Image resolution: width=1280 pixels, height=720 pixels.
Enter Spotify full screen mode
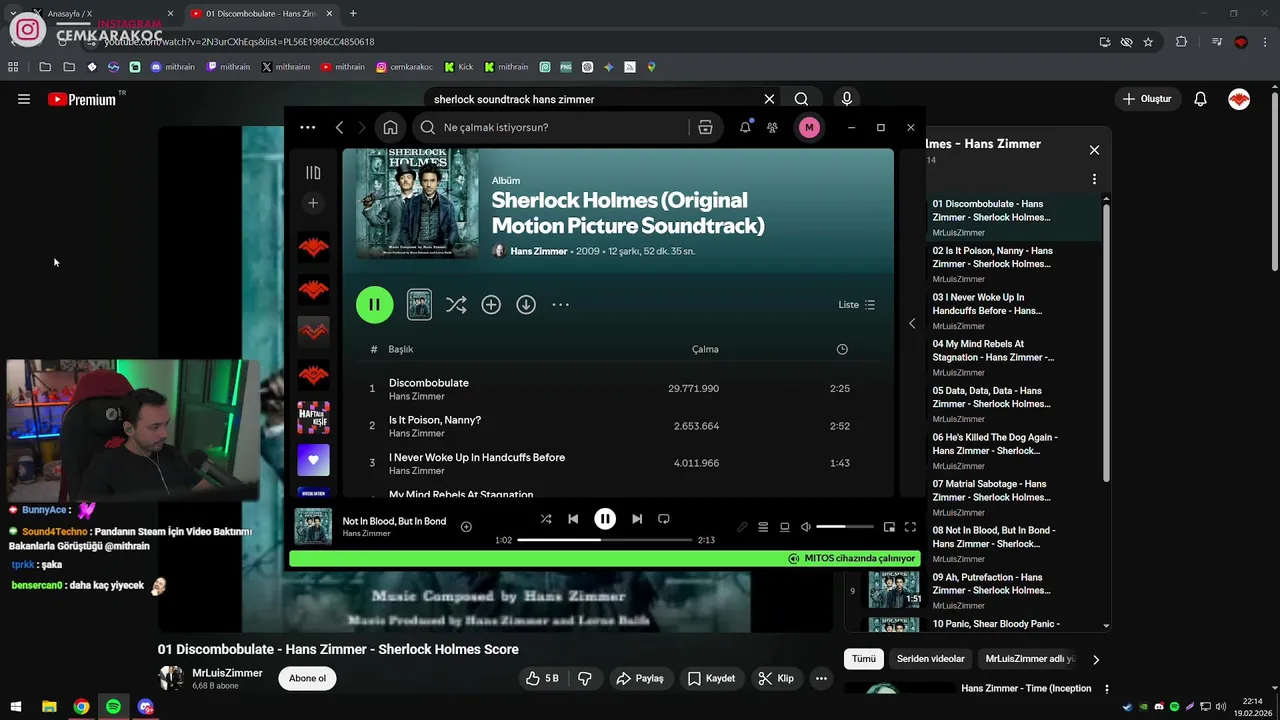click(x=910, y=527)
